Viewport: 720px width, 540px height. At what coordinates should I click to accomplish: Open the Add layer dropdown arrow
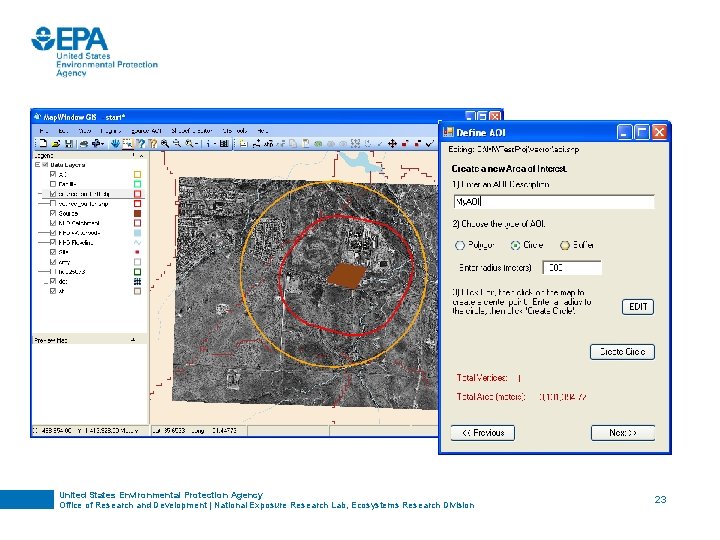click(103, 144)
